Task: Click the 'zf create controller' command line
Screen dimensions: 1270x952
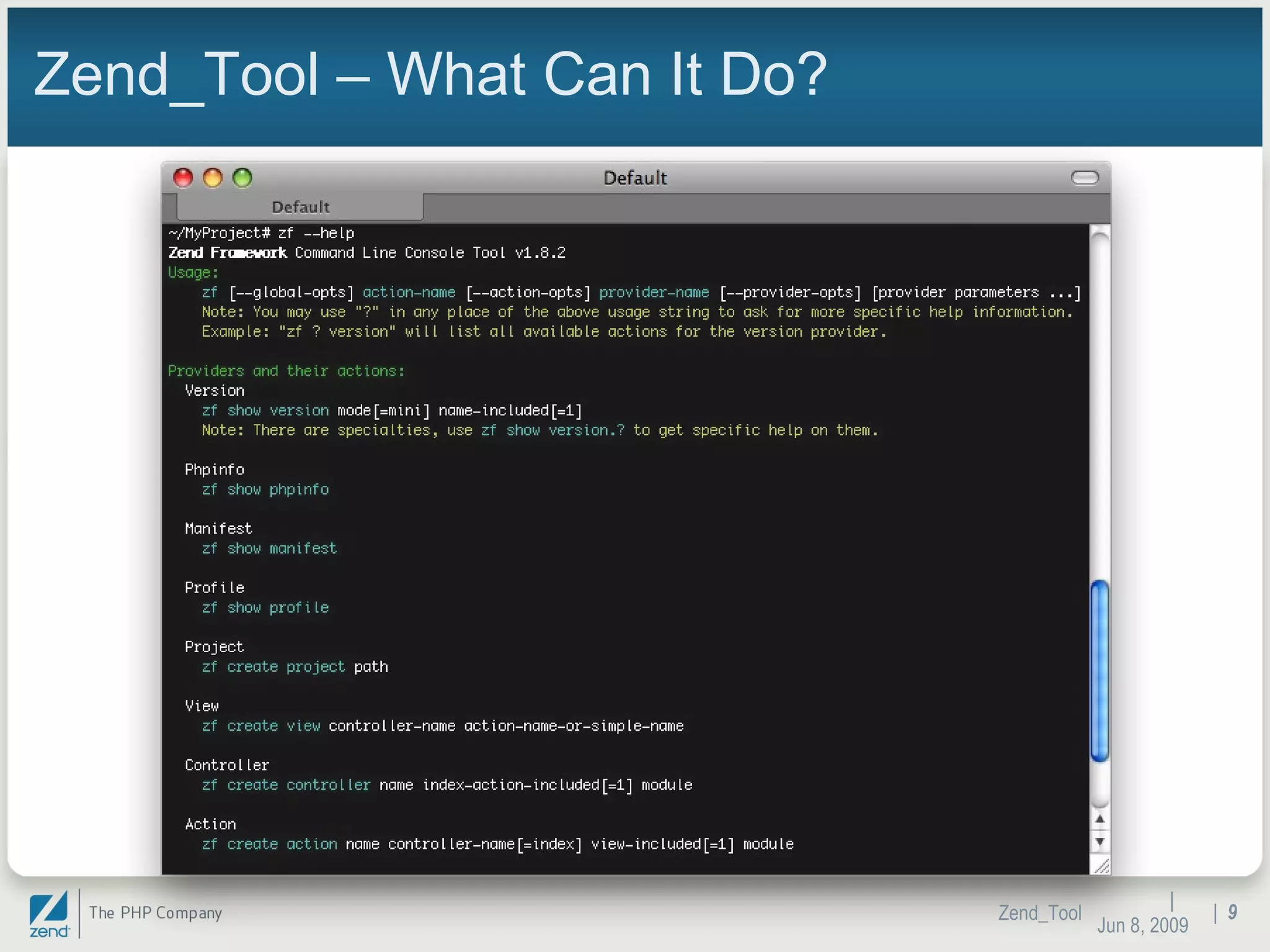Action: (x=447, y=785)
